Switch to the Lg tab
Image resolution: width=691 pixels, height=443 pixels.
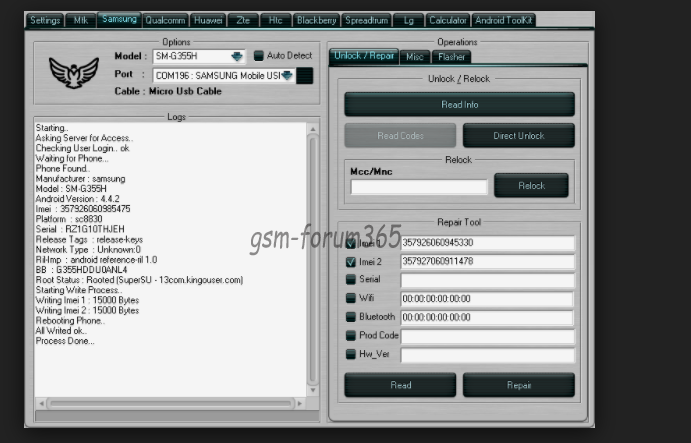(x=409, y=20)
